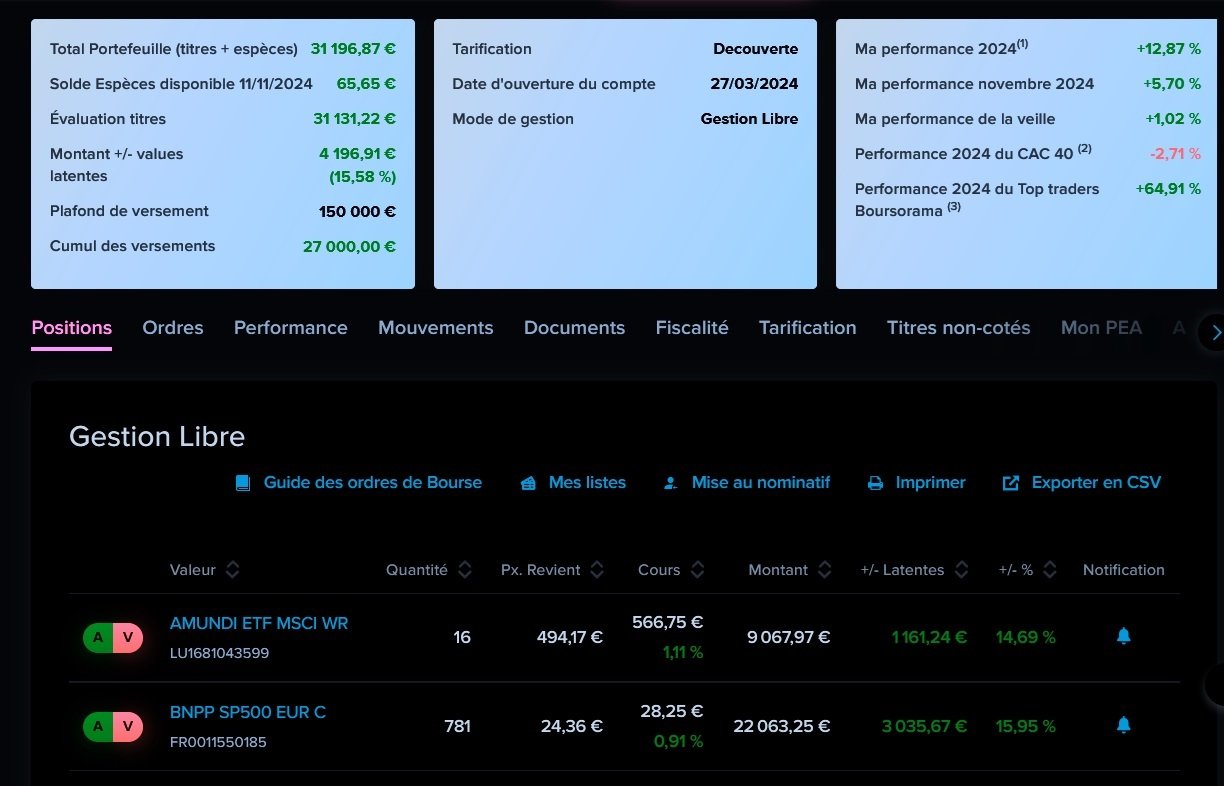Viewport: 1224px width, 786px height.
Task: Expand tabs with right chevron arrow
Action: 1216,332
